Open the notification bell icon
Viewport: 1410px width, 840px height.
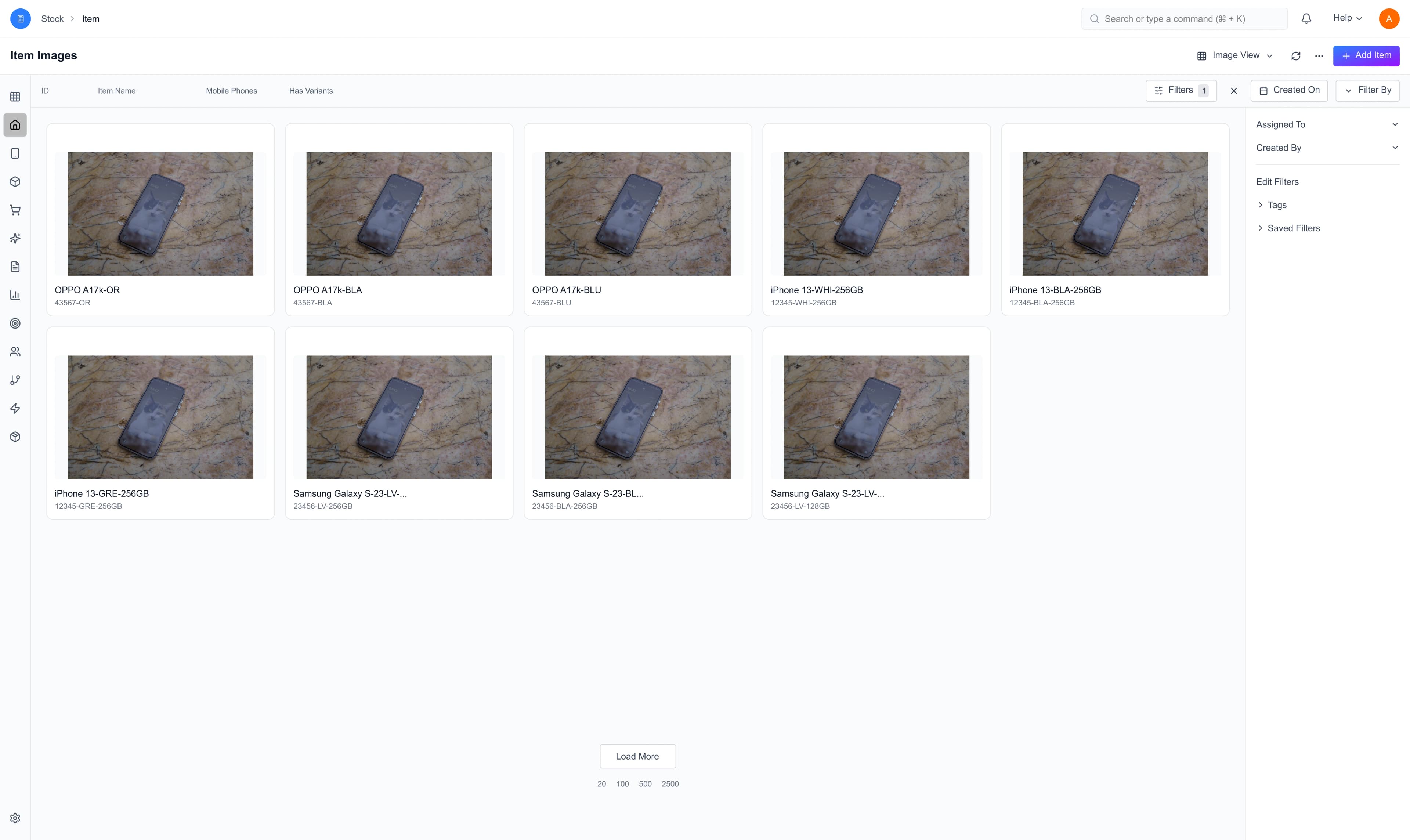click(1306, 18)
